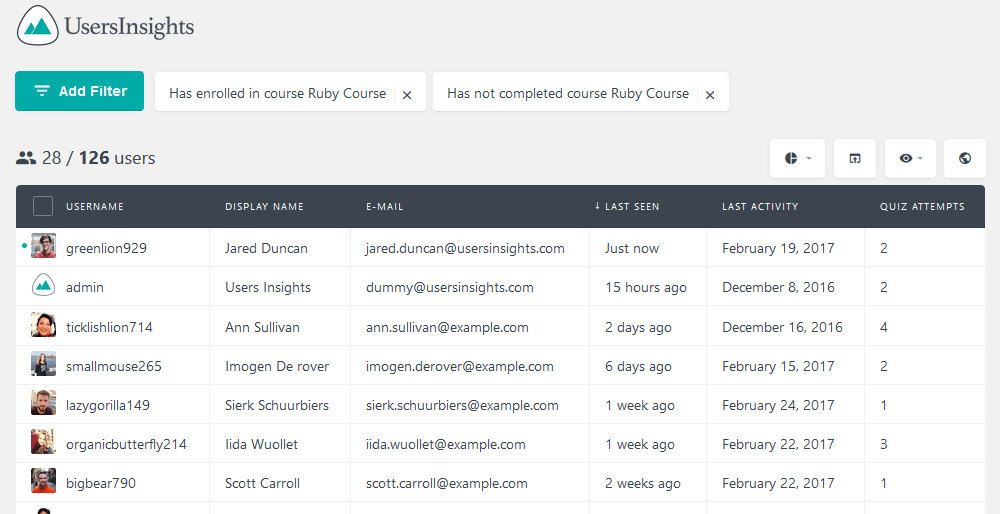This screenshot has height=514, width=1000.
Task: Open the smallmouse265 username
Action: click(114, 366)
